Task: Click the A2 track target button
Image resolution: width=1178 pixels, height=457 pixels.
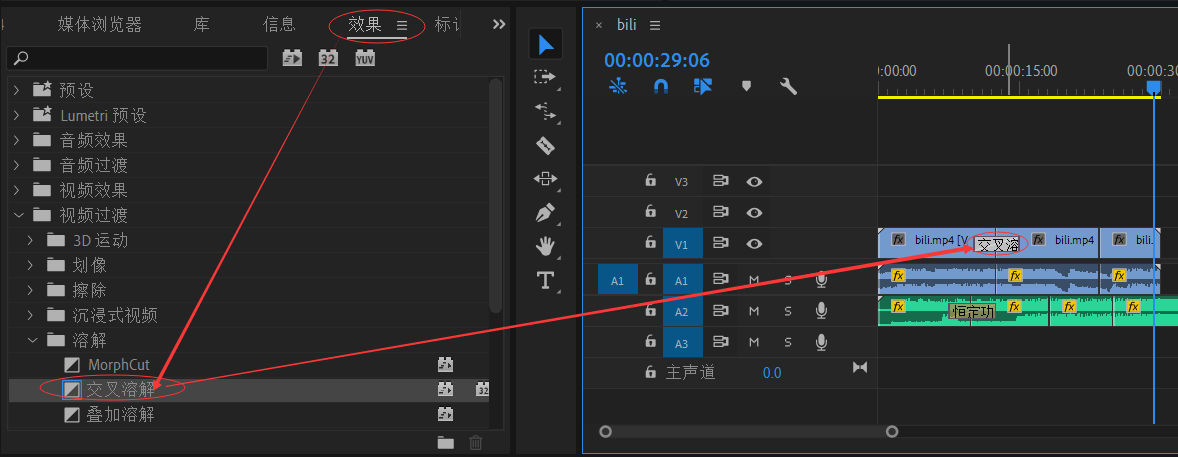Action: [x=682, y=311]
